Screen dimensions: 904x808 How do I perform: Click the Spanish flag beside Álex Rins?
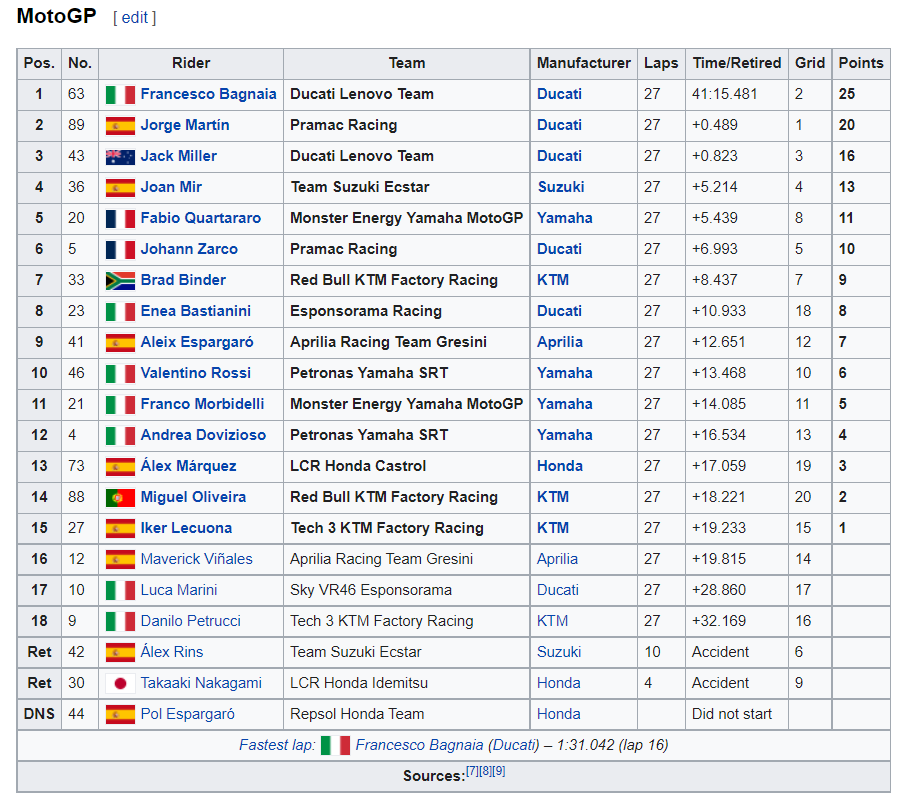120,652
